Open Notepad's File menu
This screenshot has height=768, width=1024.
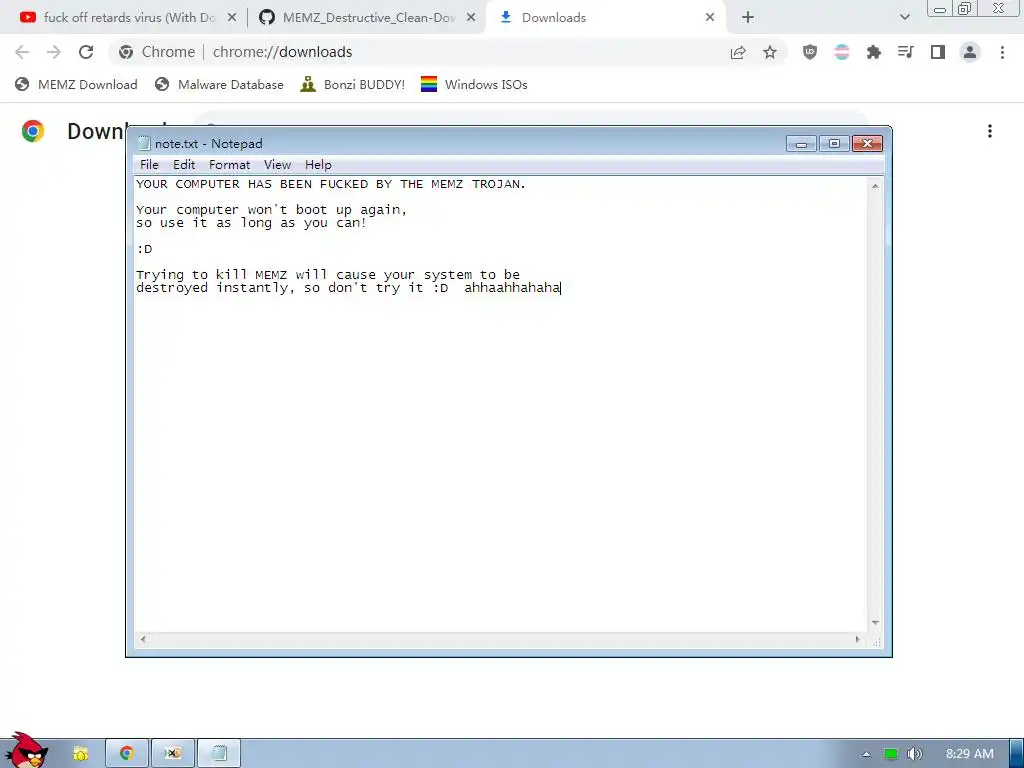149,165
